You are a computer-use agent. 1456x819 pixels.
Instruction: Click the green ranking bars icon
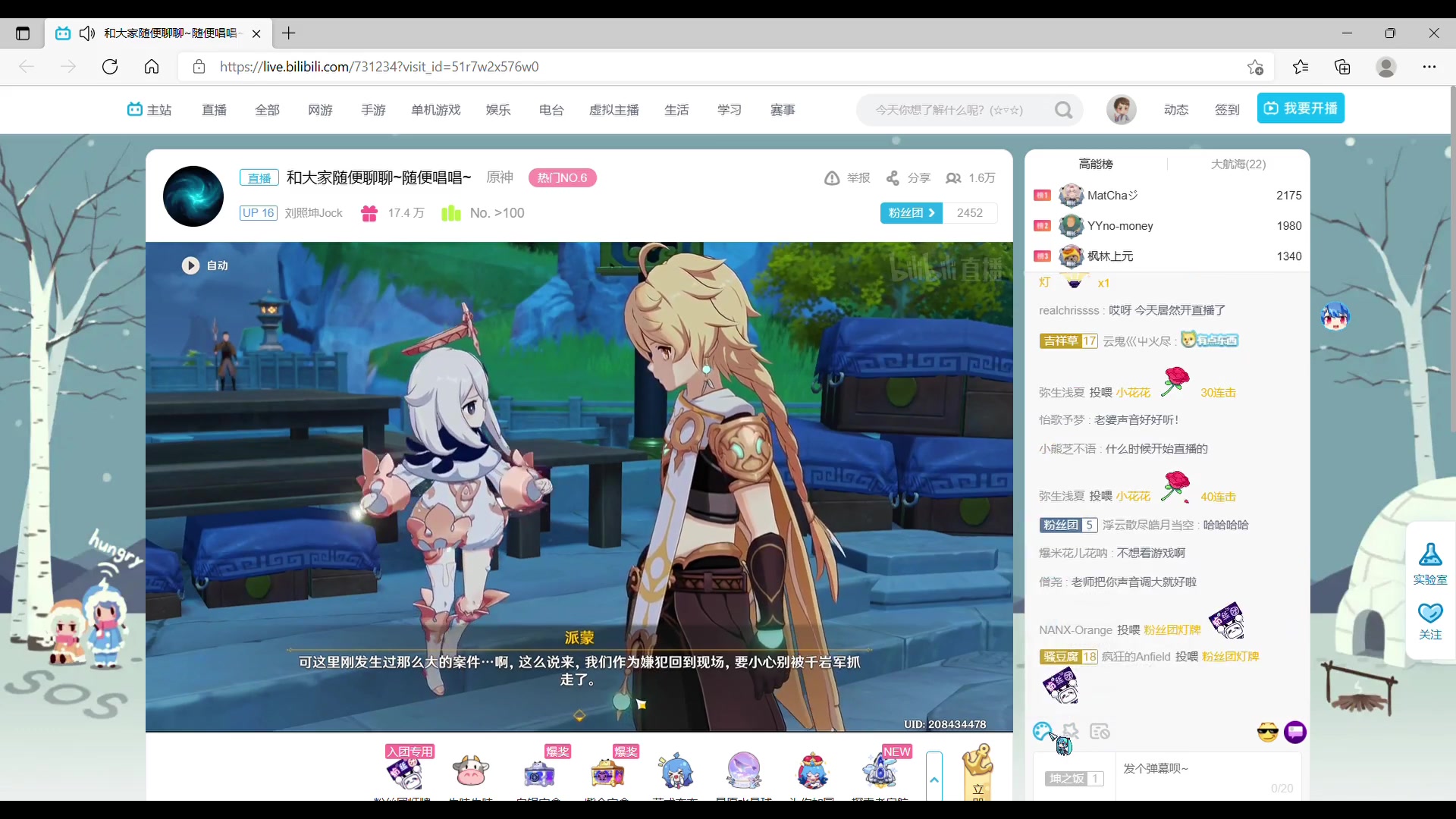tap(451, 213)
